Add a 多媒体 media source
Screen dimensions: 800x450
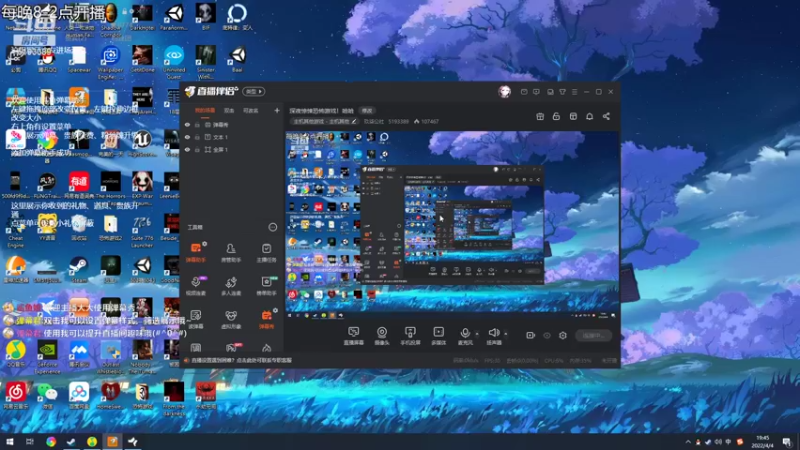pos(438,336)
